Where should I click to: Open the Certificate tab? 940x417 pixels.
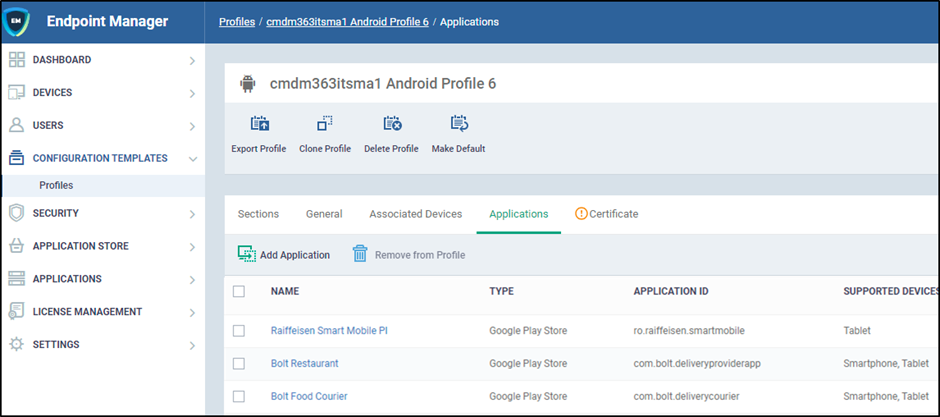(606, 214)
